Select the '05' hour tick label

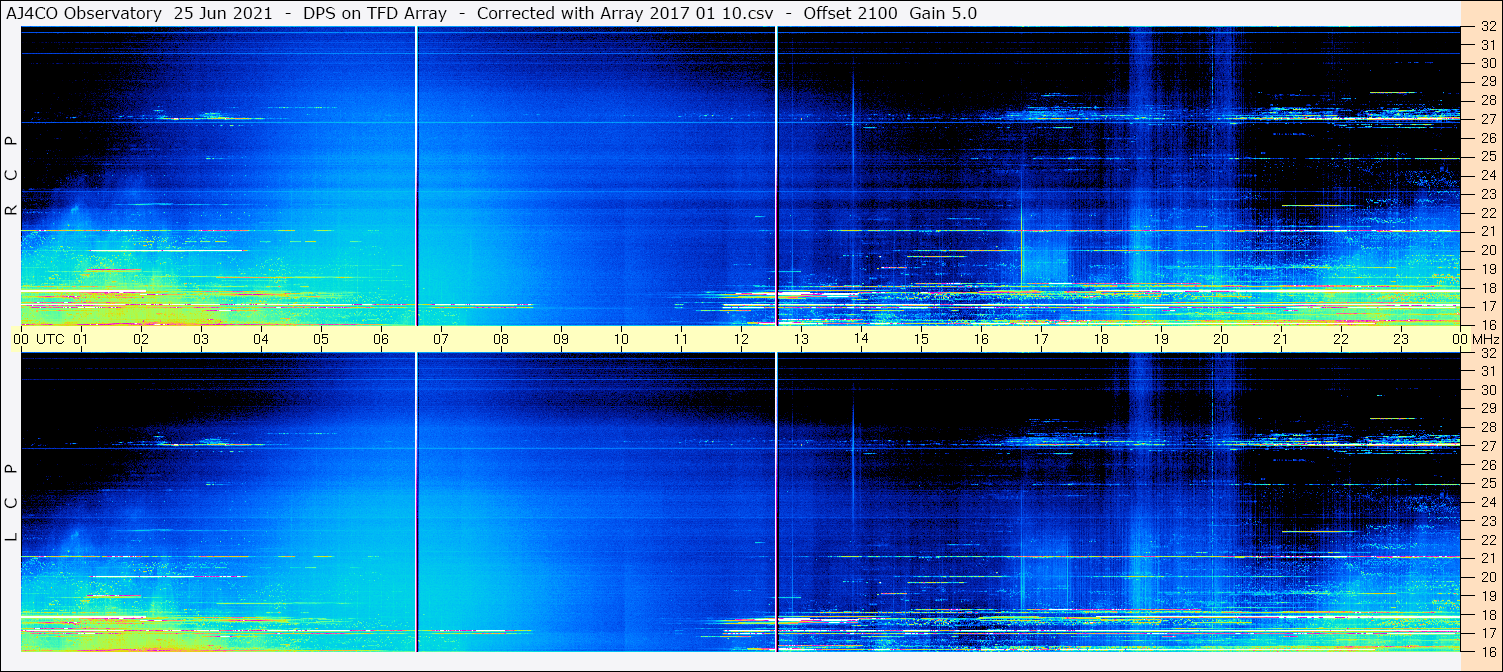(321, 339)
